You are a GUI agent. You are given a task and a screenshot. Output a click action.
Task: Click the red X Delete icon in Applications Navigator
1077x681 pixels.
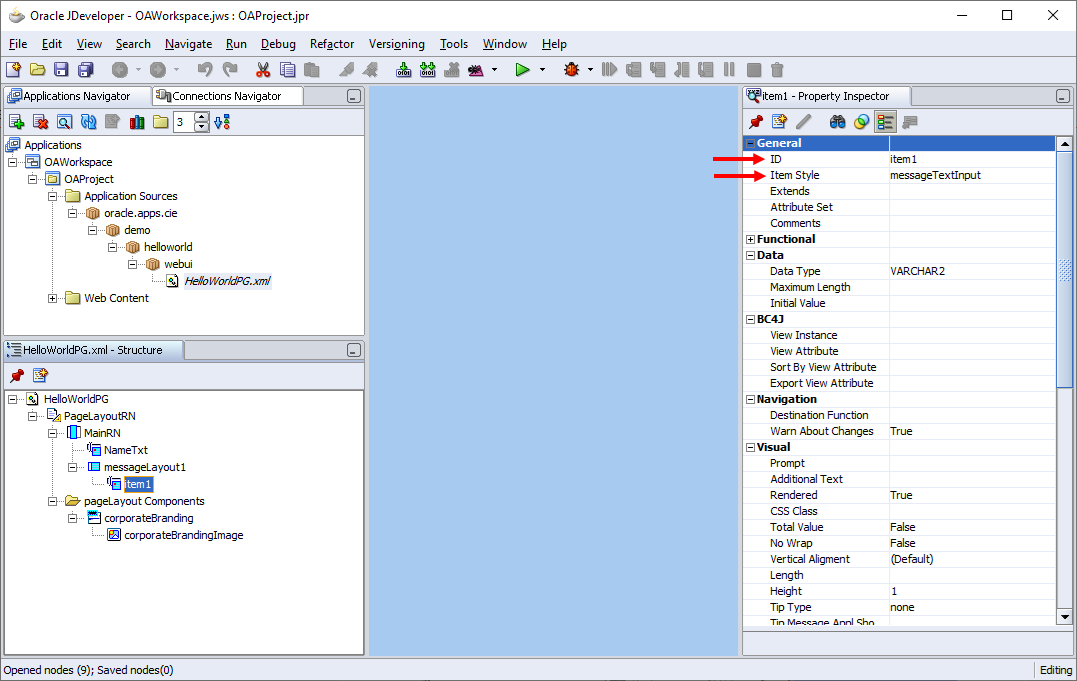click(41, 122)
